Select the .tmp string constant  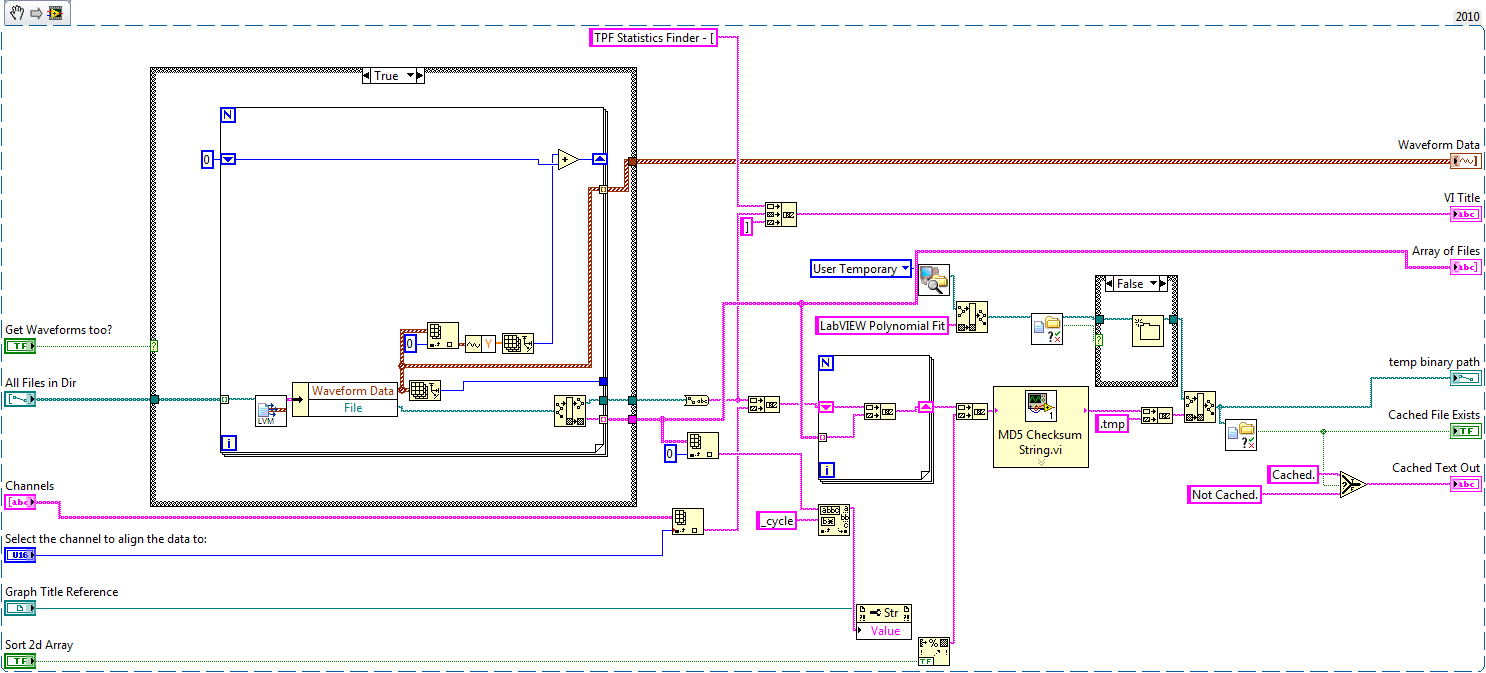(1112, 424)
